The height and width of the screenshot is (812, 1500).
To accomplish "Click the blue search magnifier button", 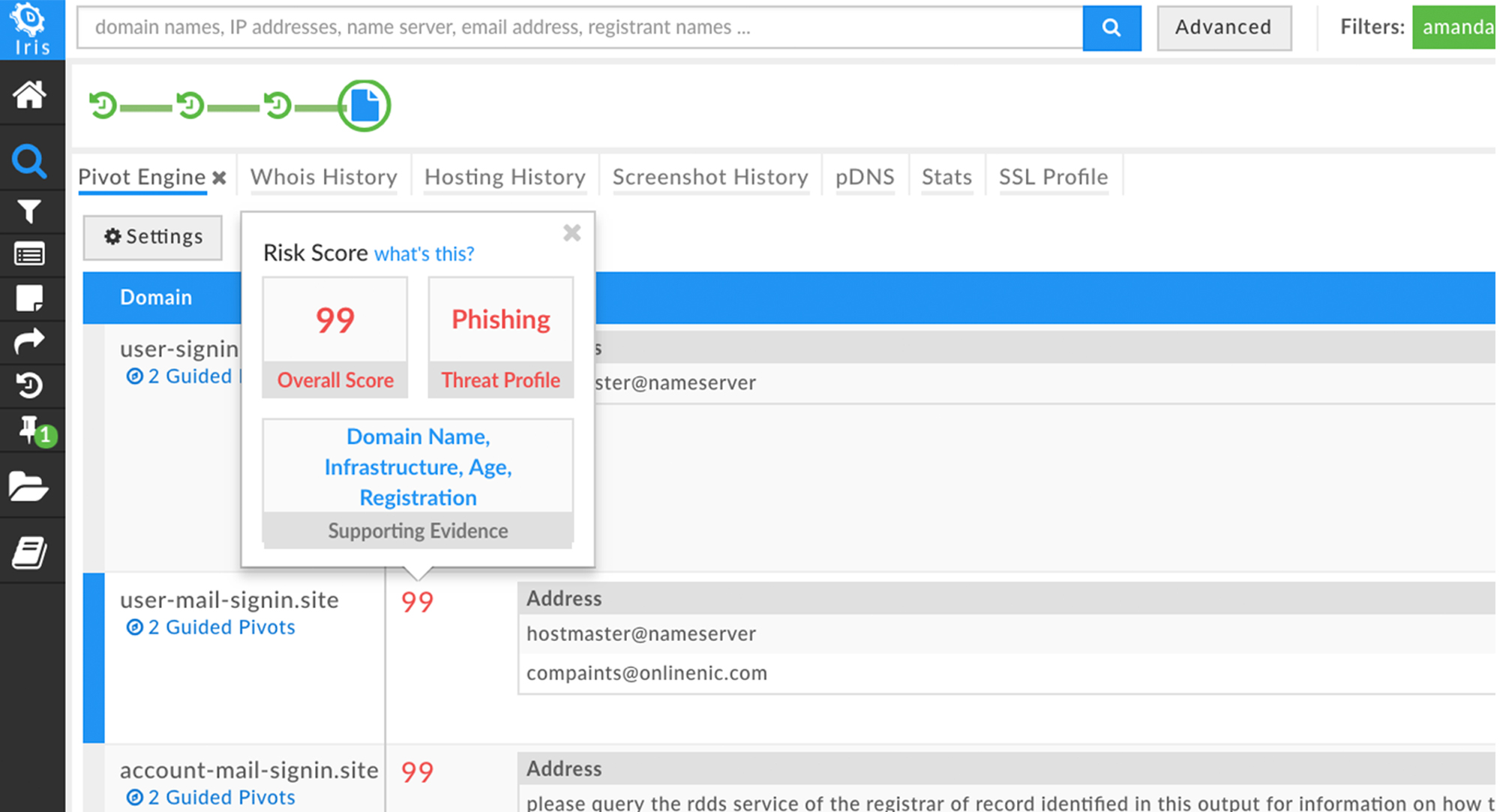I will click(1111, 28).
